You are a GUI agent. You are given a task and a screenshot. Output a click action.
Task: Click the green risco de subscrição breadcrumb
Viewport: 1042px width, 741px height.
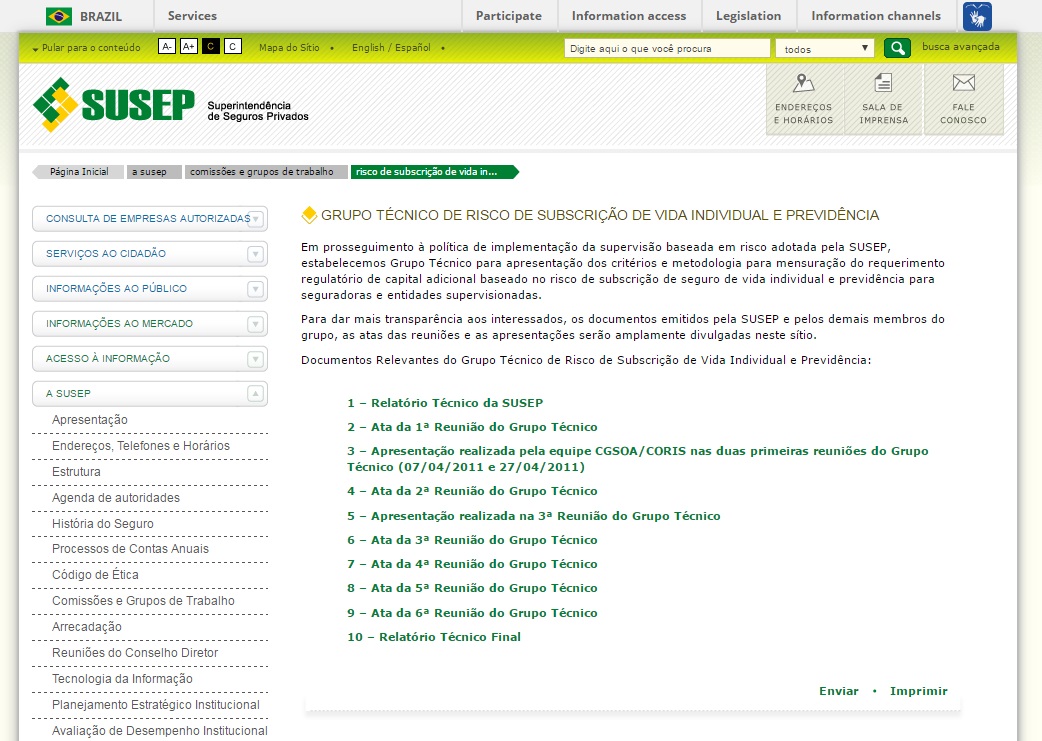point(433,171)
